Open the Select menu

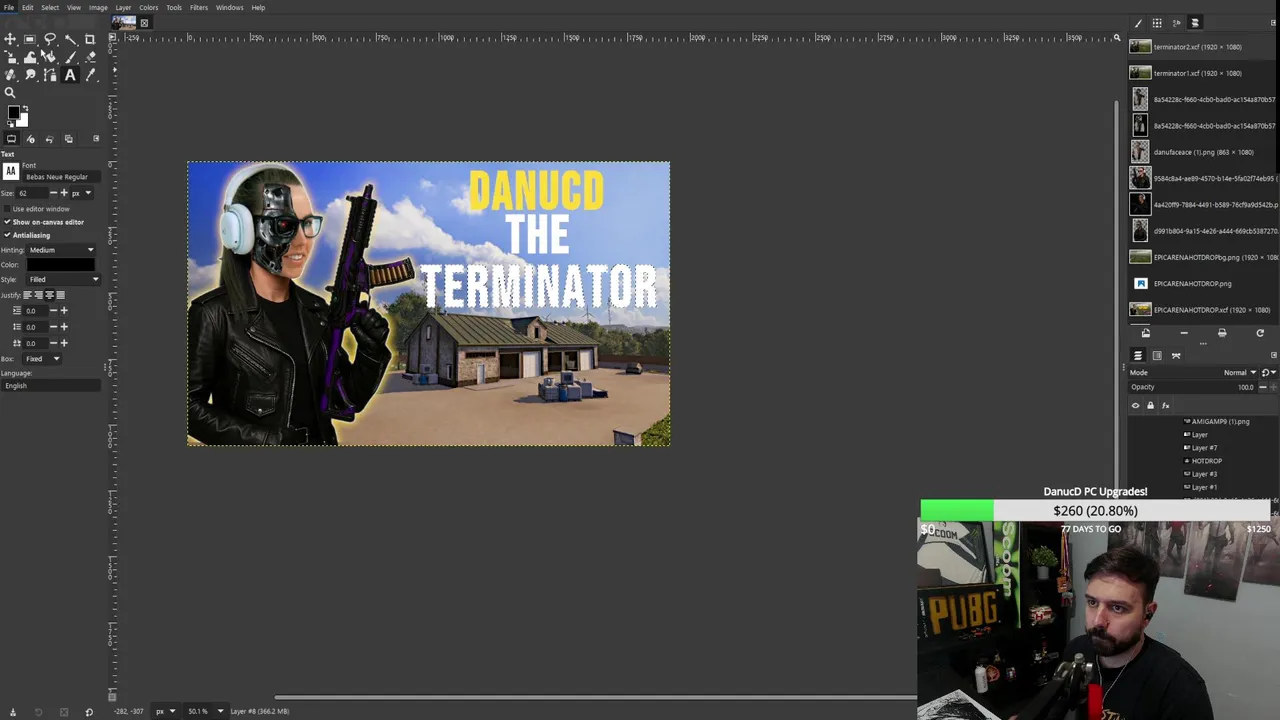(50, 7)
